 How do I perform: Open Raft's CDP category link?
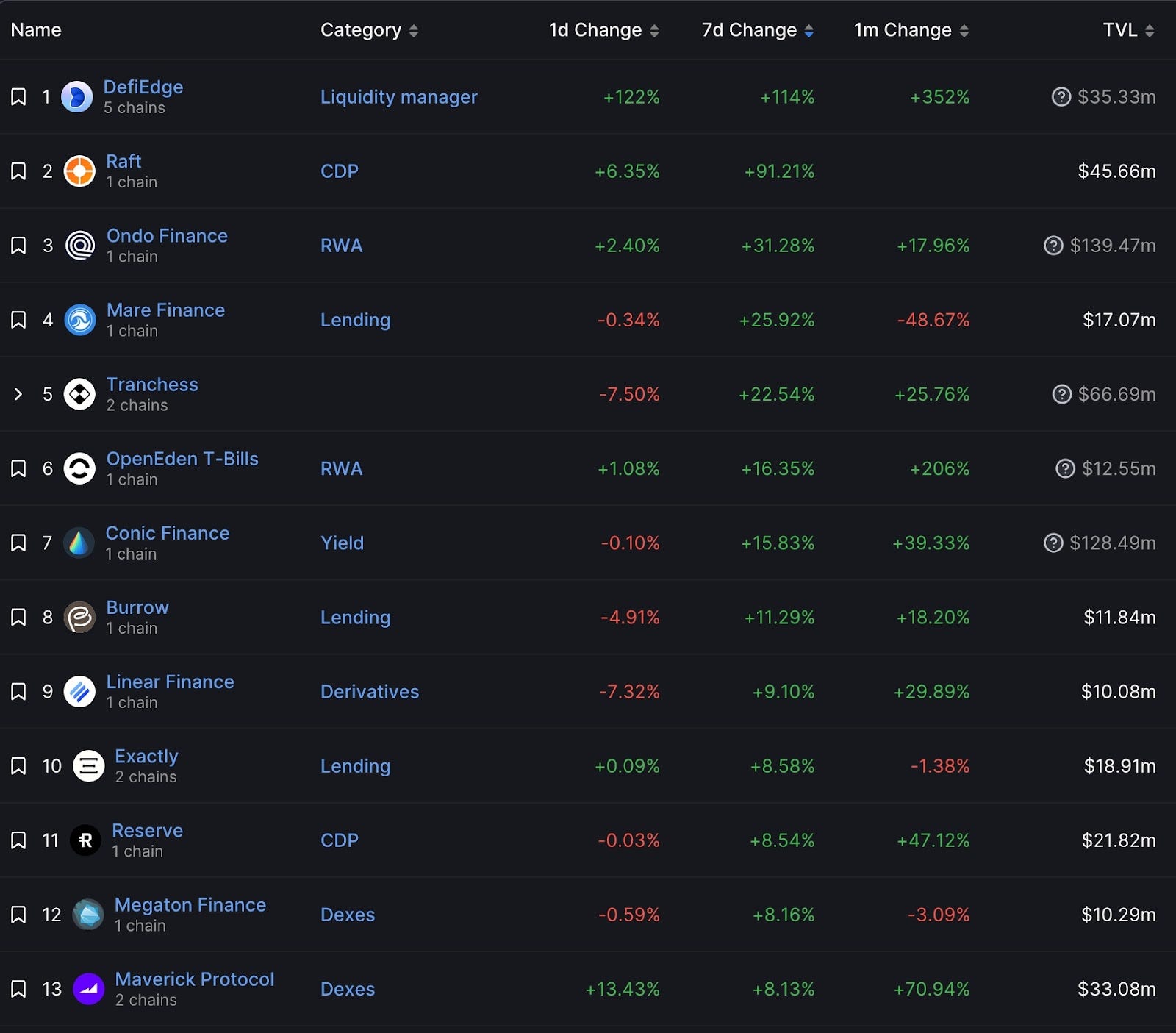coord(340,171)
